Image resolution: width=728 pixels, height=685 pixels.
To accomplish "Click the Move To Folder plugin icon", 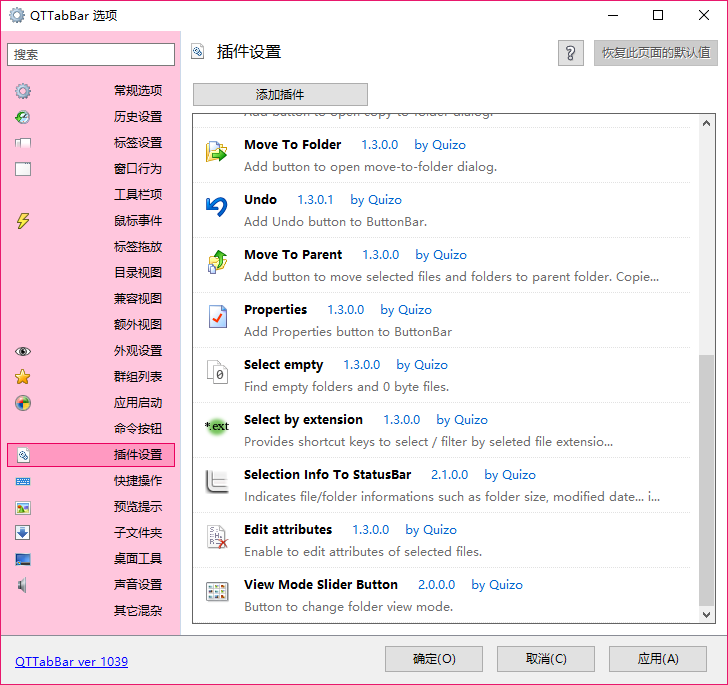I will point(216,152).
